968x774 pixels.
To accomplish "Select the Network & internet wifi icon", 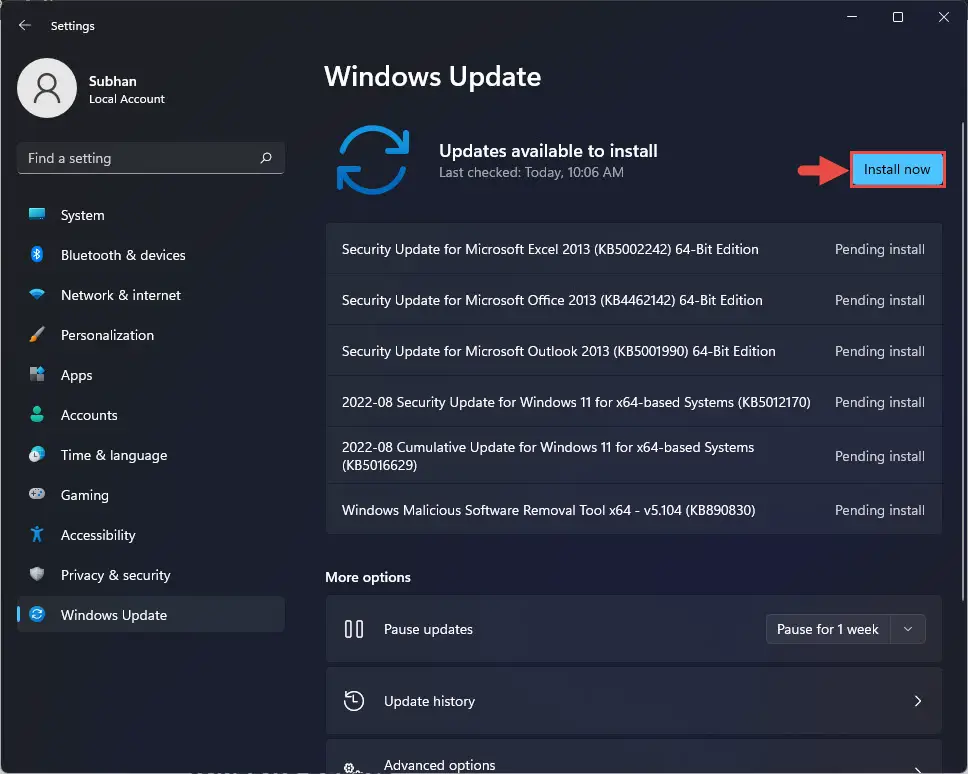I will click(x=37, y=294).
